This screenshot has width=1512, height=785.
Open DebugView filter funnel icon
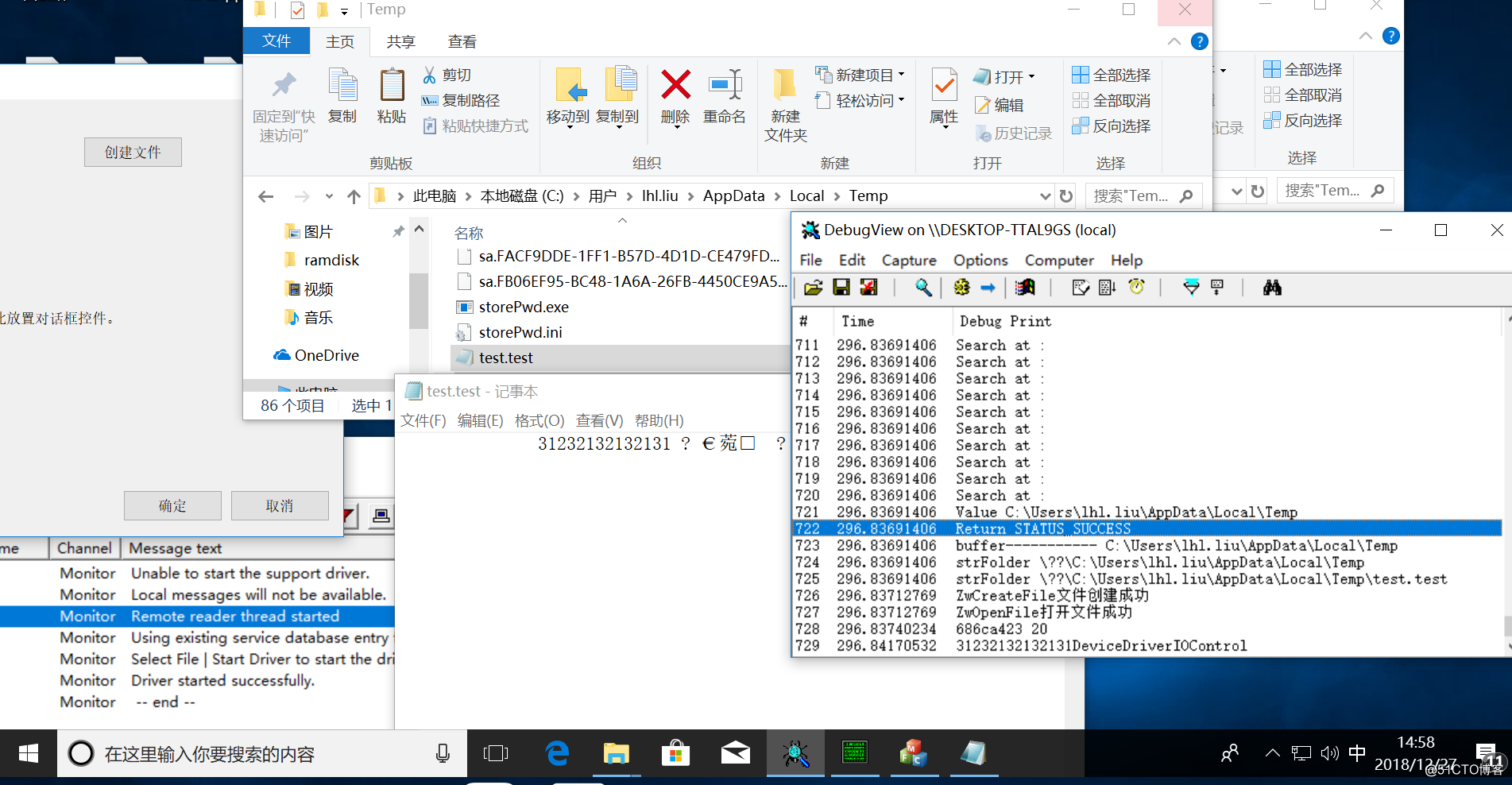(x=1190, y=288)
